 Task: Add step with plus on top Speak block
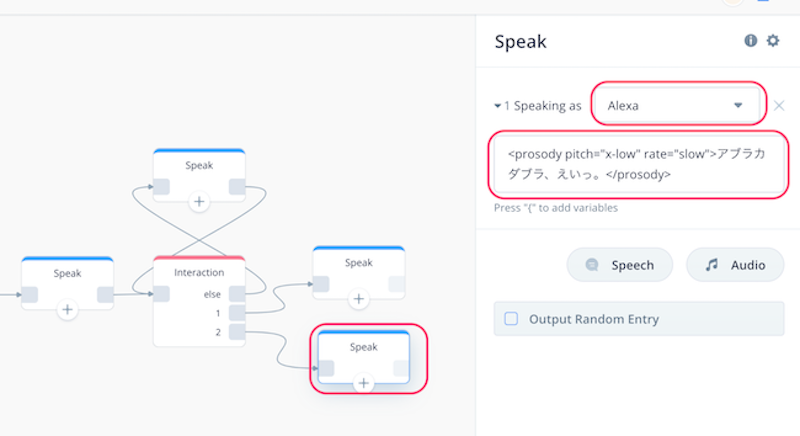click(199, 201)
